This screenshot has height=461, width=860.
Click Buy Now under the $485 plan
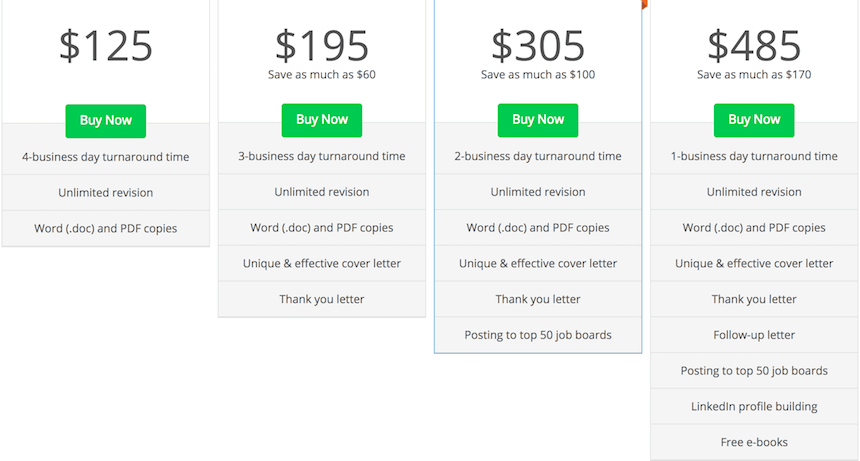[x=754, y=120]
